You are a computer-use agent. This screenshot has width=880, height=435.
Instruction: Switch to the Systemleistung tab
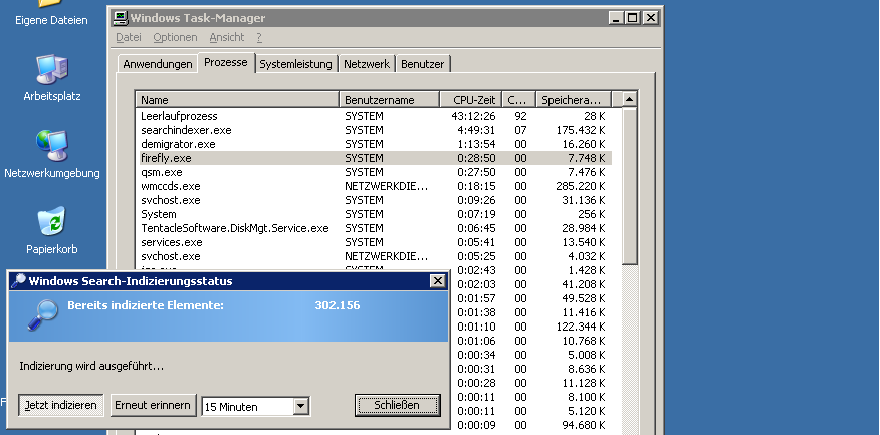click(x=296, y=64)
